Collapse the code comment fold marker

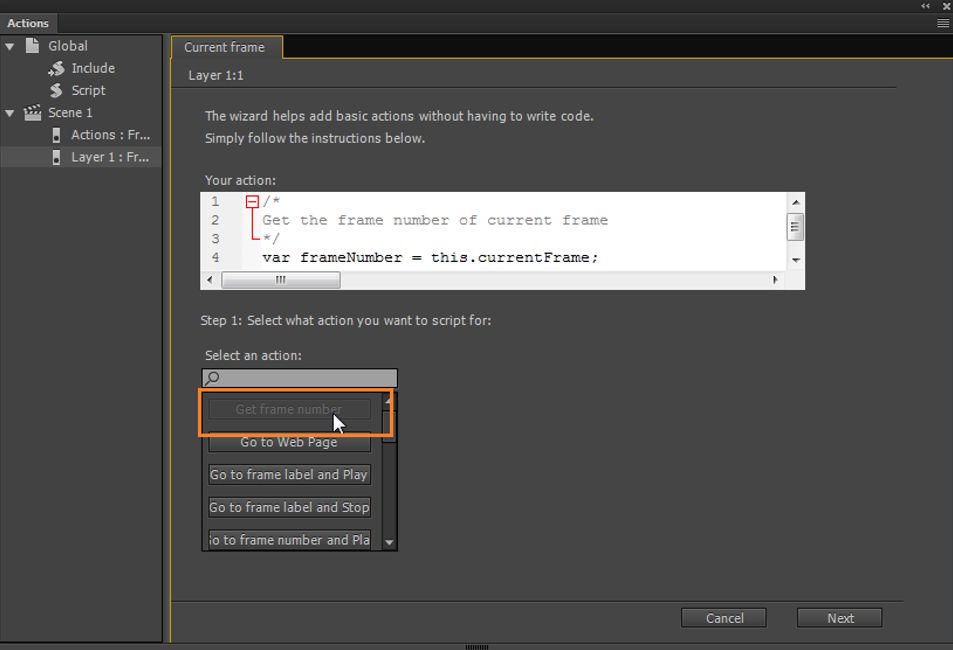tap(252, 201)
